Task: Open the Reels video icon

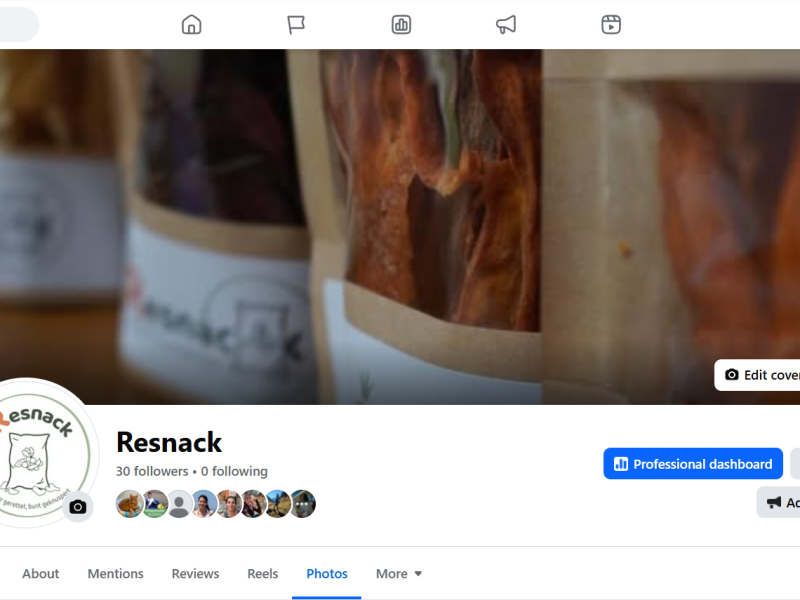Action: pyautogui.click(x=610, y=25)
